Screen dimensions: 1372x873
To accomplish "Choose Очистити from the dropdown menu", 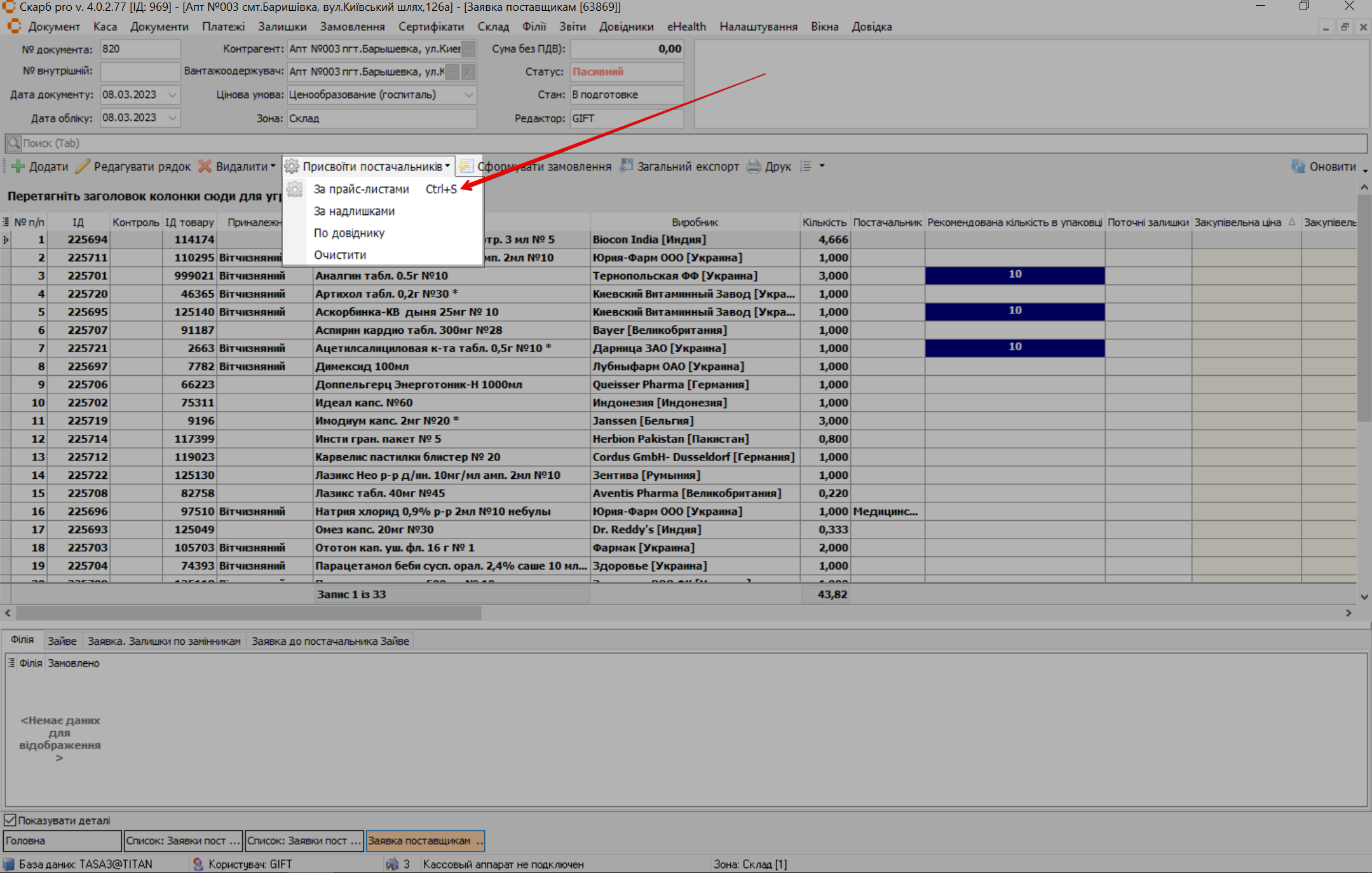I will [x=340, y=255].
